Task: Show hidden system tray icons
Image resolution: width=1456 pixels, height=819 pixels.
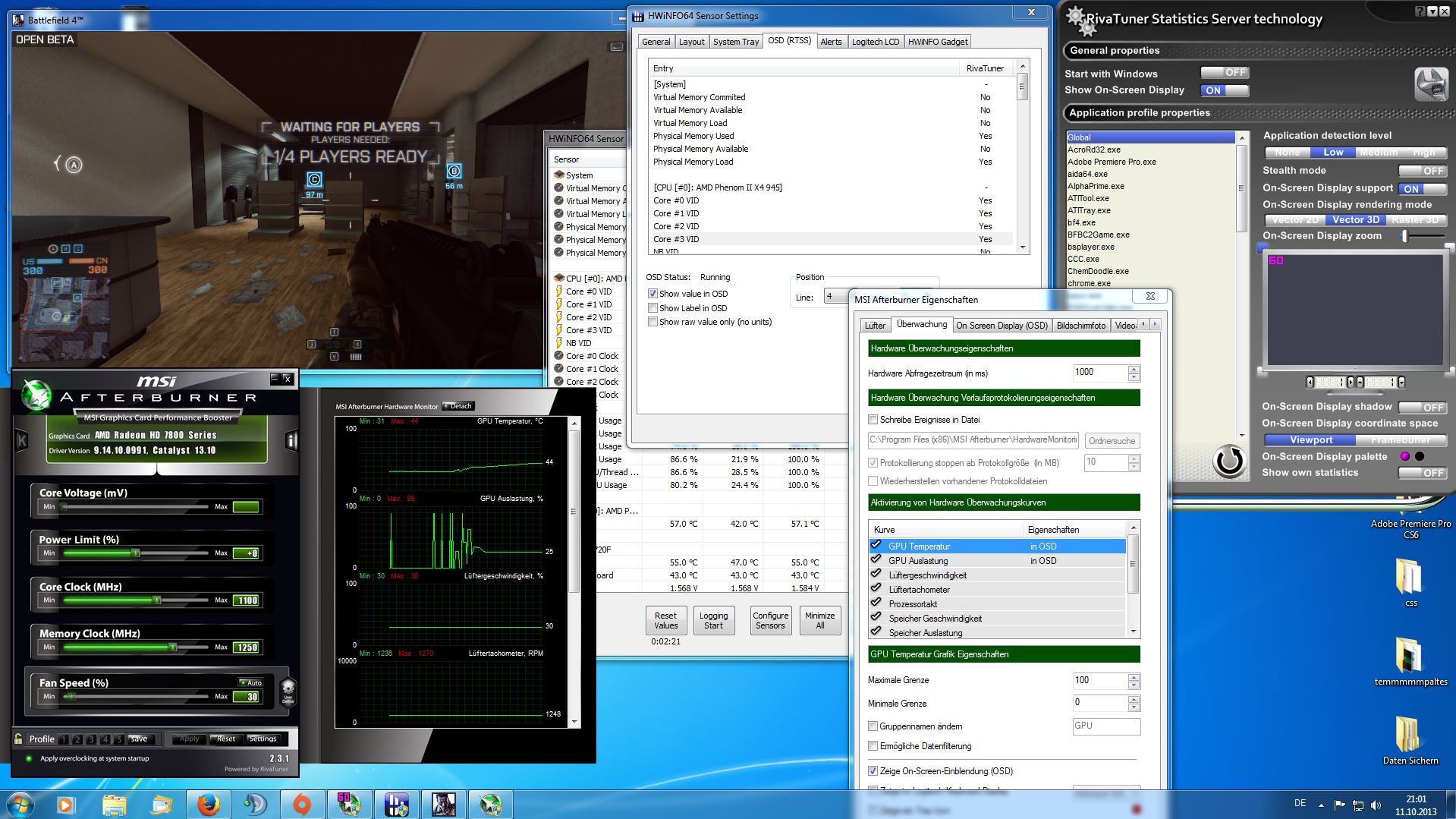Action: coord(1321,805)
